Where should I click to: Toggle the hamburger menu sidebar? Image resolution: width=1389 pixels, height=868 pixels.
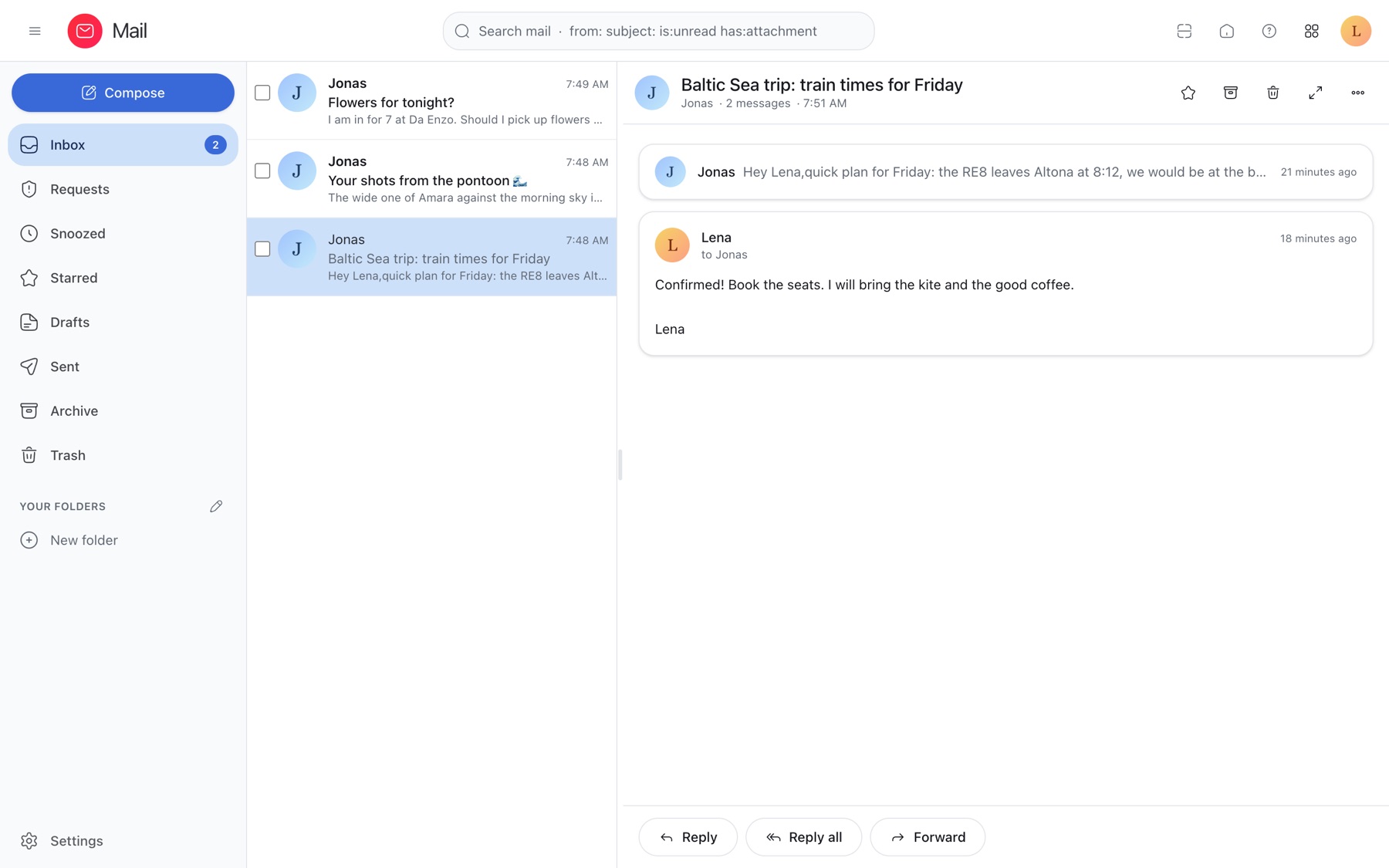pos(35,31)
